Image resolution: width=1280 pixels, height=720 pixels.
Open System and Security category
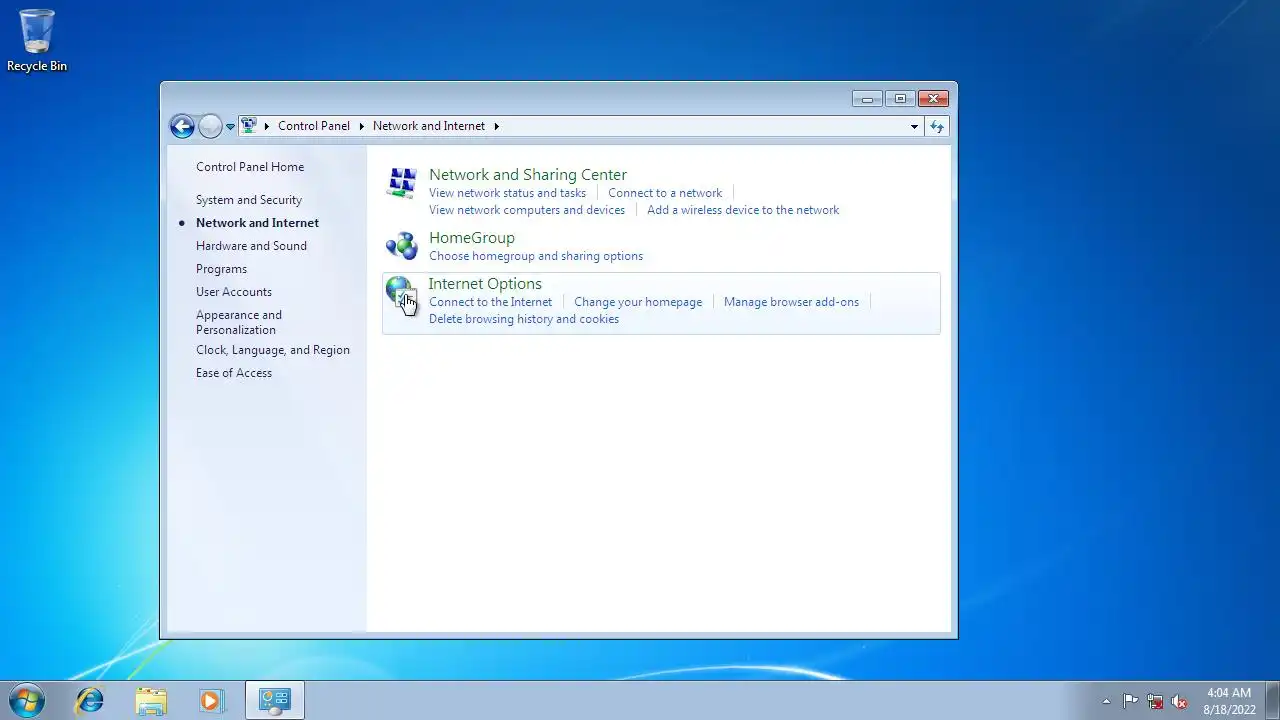coord(249,200)
